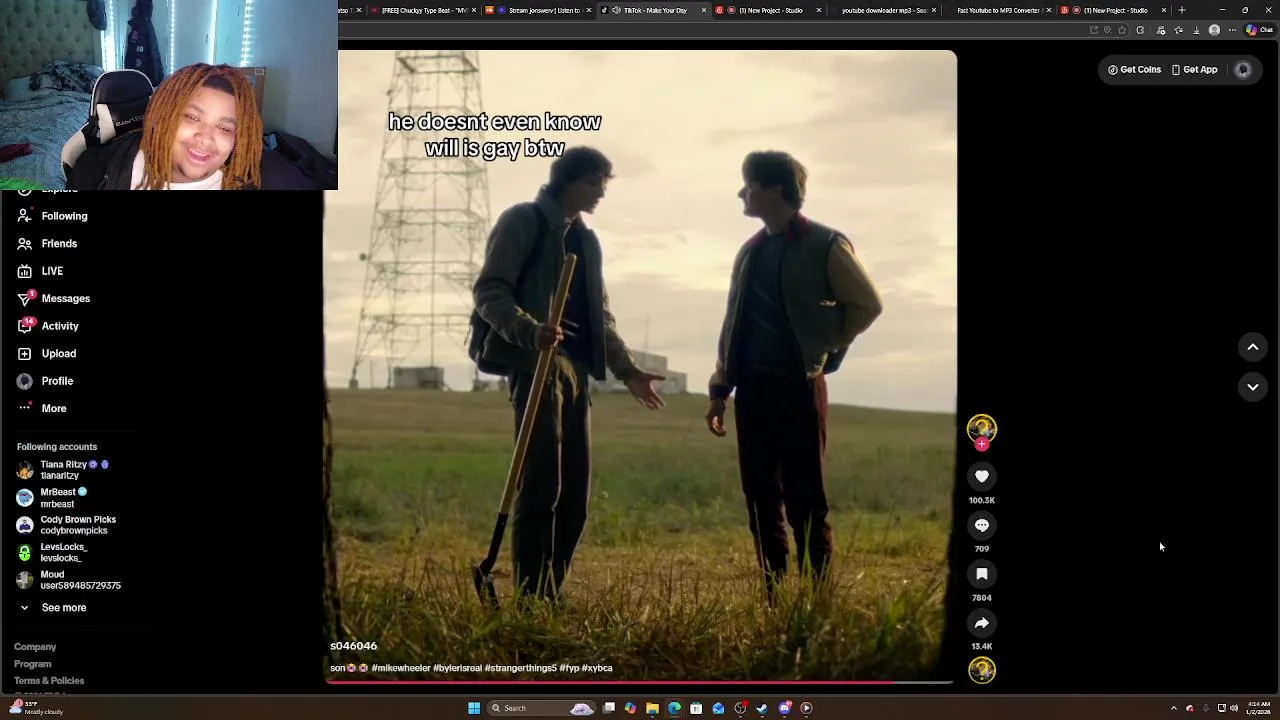Open LIVE section in sidebar
This screenshot has height=720, width=1280.
[40, 271]
